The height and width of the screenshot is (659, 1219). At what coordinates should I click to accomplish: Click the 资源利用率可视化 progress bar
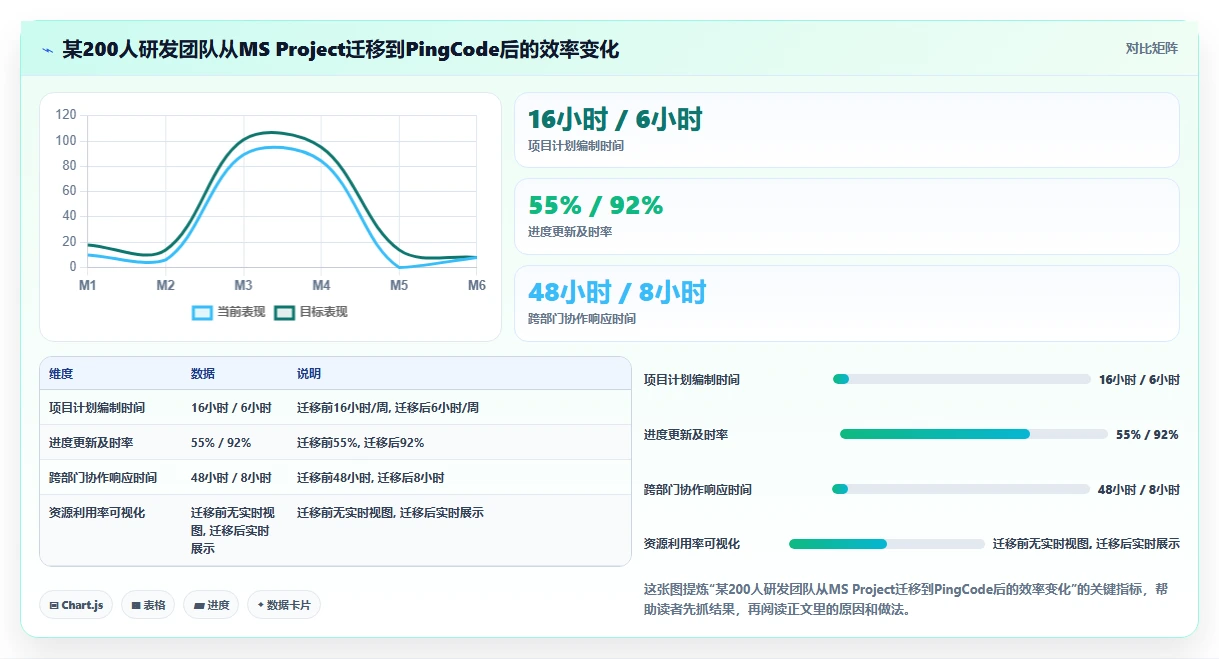(887, 544)
